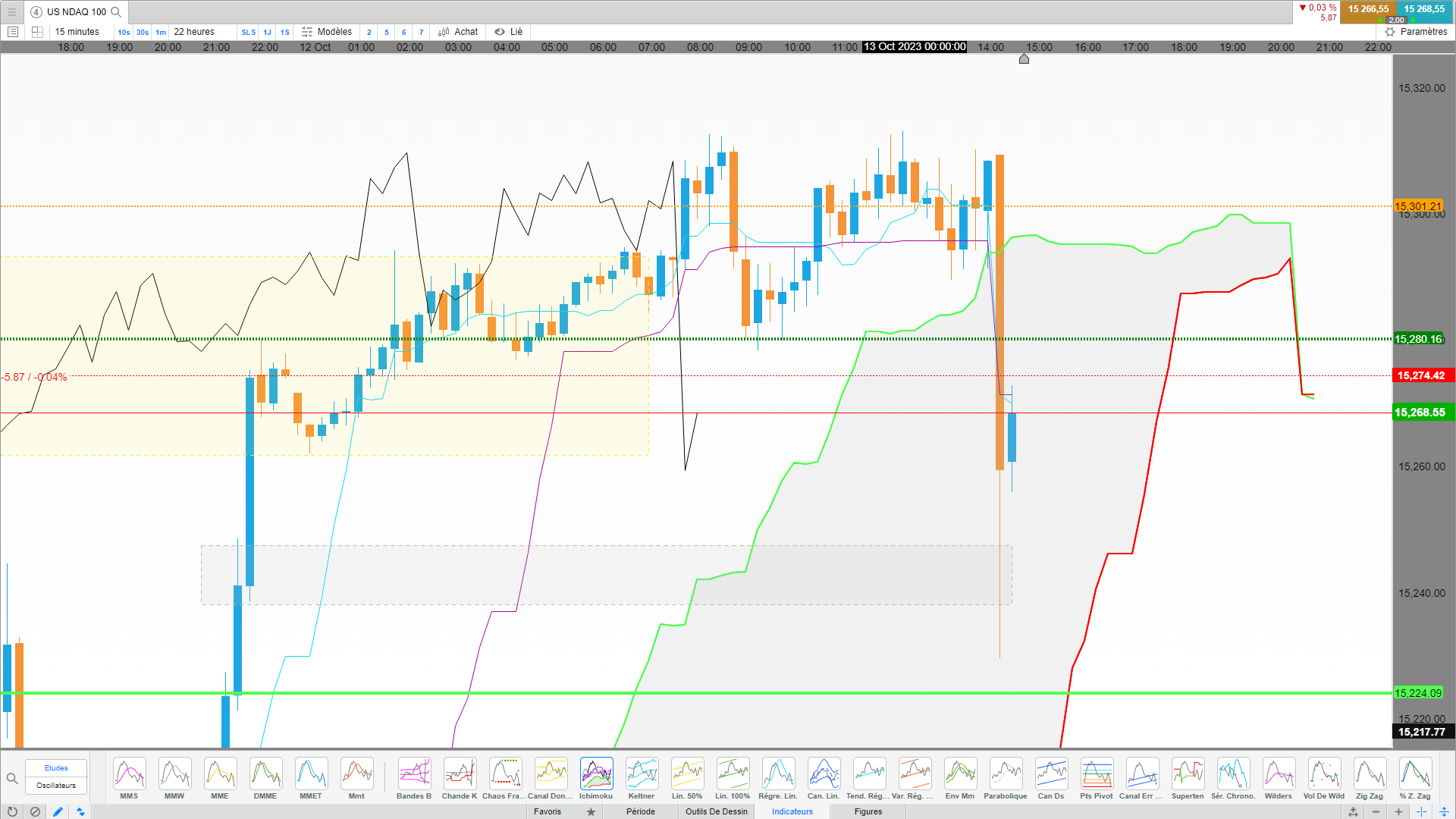
Task: Choose the Parabolique indicator icon
Action: (x=1006, y=774)
